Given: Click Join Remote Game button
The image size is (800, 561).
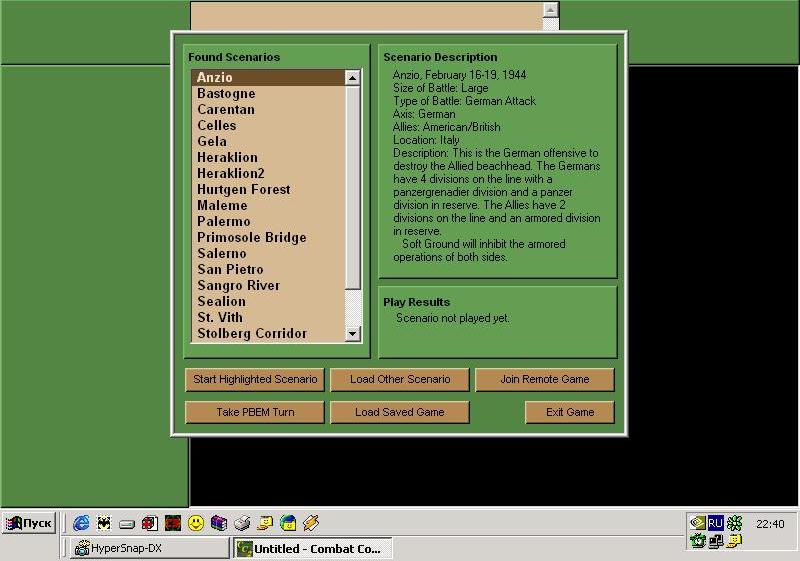Looking at the screenshot, I should coord(544,379).
